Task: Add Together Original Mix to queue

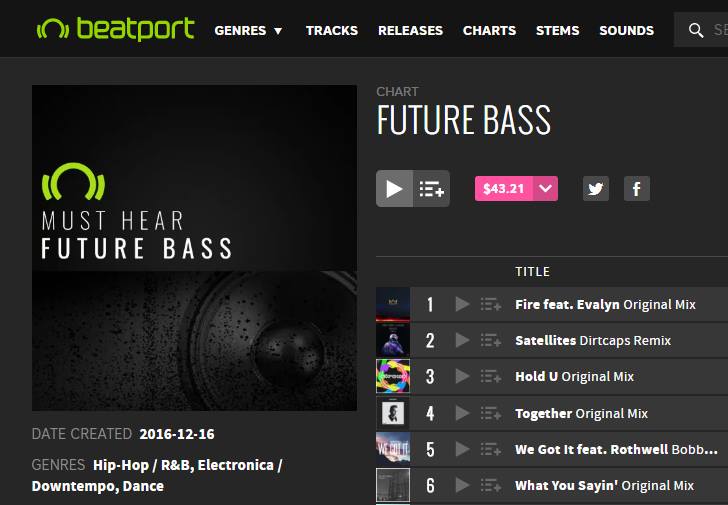Action: [x=491, y=413]
